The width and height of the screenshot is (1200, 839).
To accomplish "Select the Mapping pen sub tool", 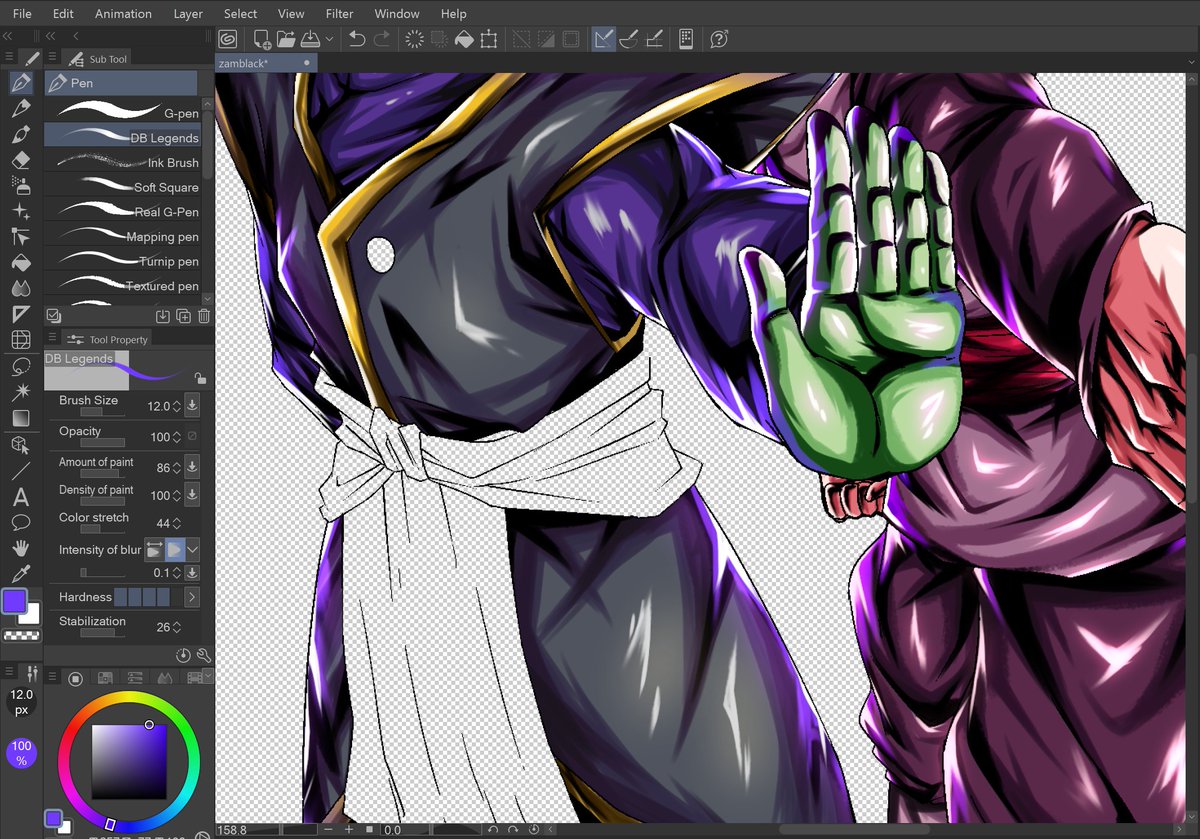I will coord(123,237).
